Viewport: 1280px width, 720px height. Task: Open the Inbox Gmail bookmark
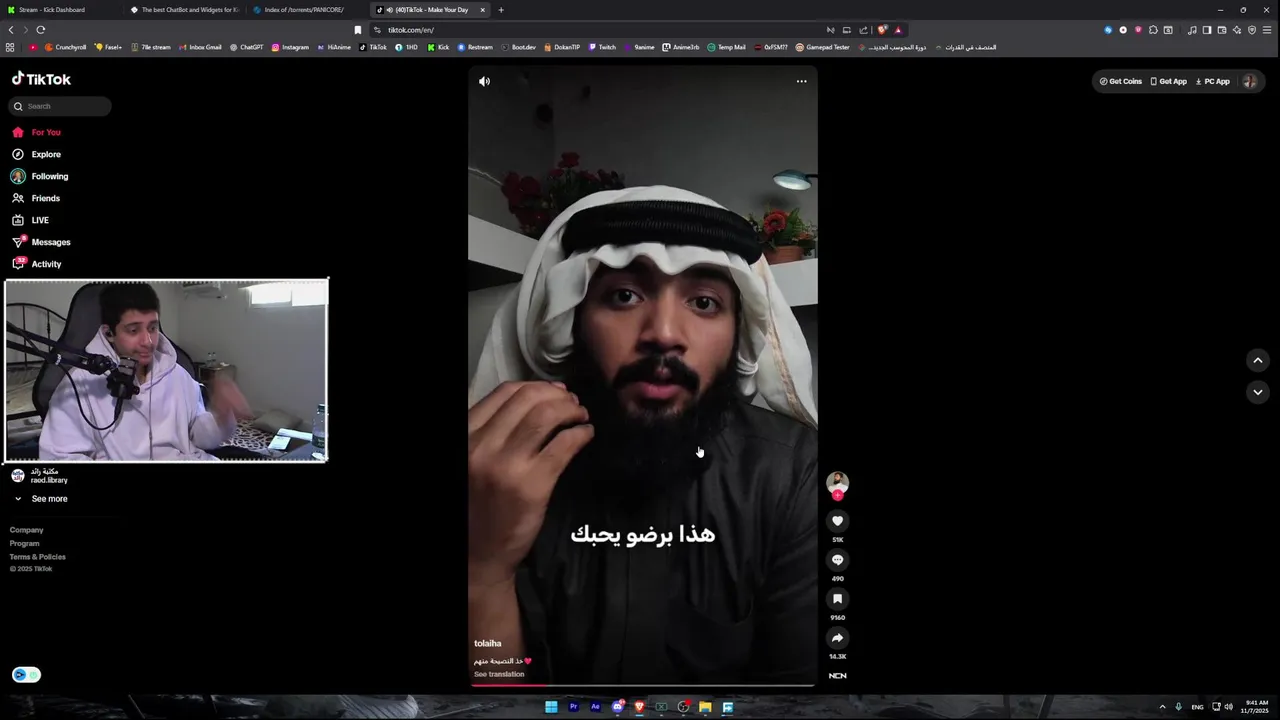click(x=200, y=47)
